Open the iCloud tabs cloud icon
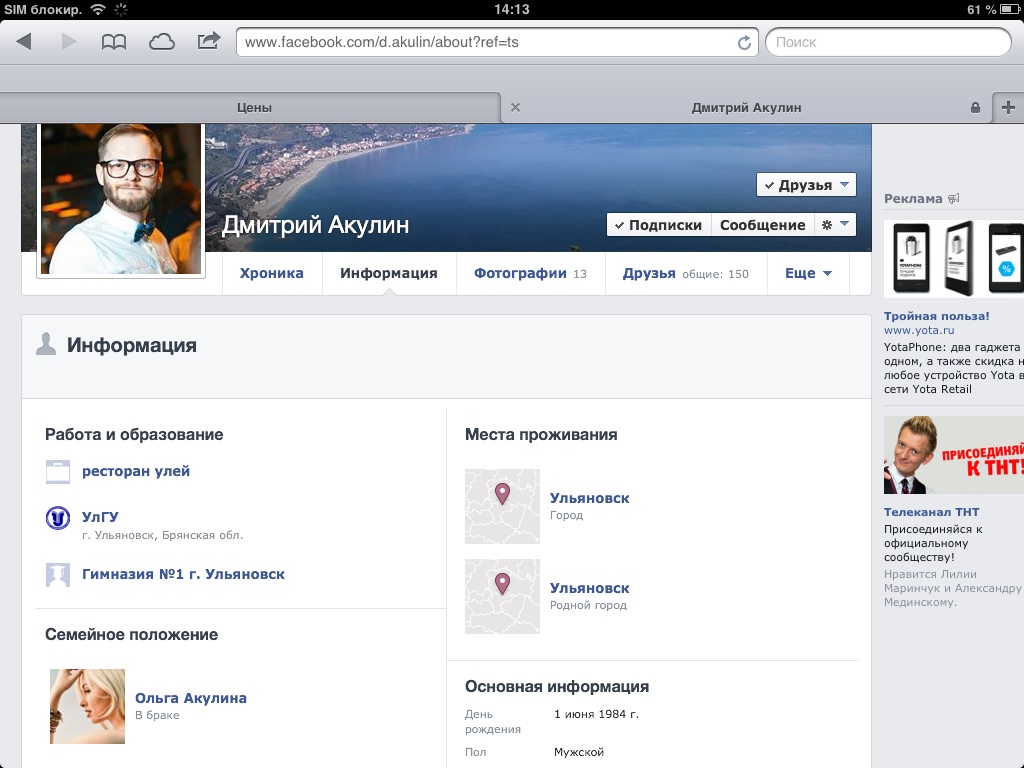Image resolution: width=1024 pixels, height=768 pixels. coord(161,42)
